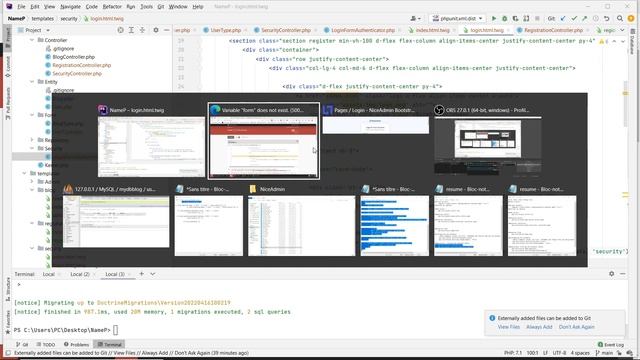Hide the Project panel with minus icon
Image resolution: width=640 pixels, height=360 pixels.
(167, 30)
